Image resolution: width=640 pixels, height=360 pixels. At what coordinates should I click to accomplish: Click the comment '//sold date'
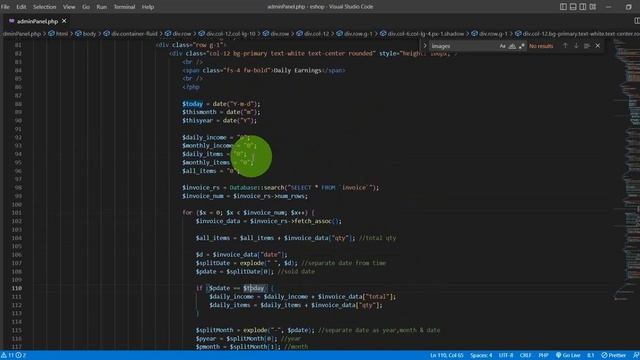point(296,271)
